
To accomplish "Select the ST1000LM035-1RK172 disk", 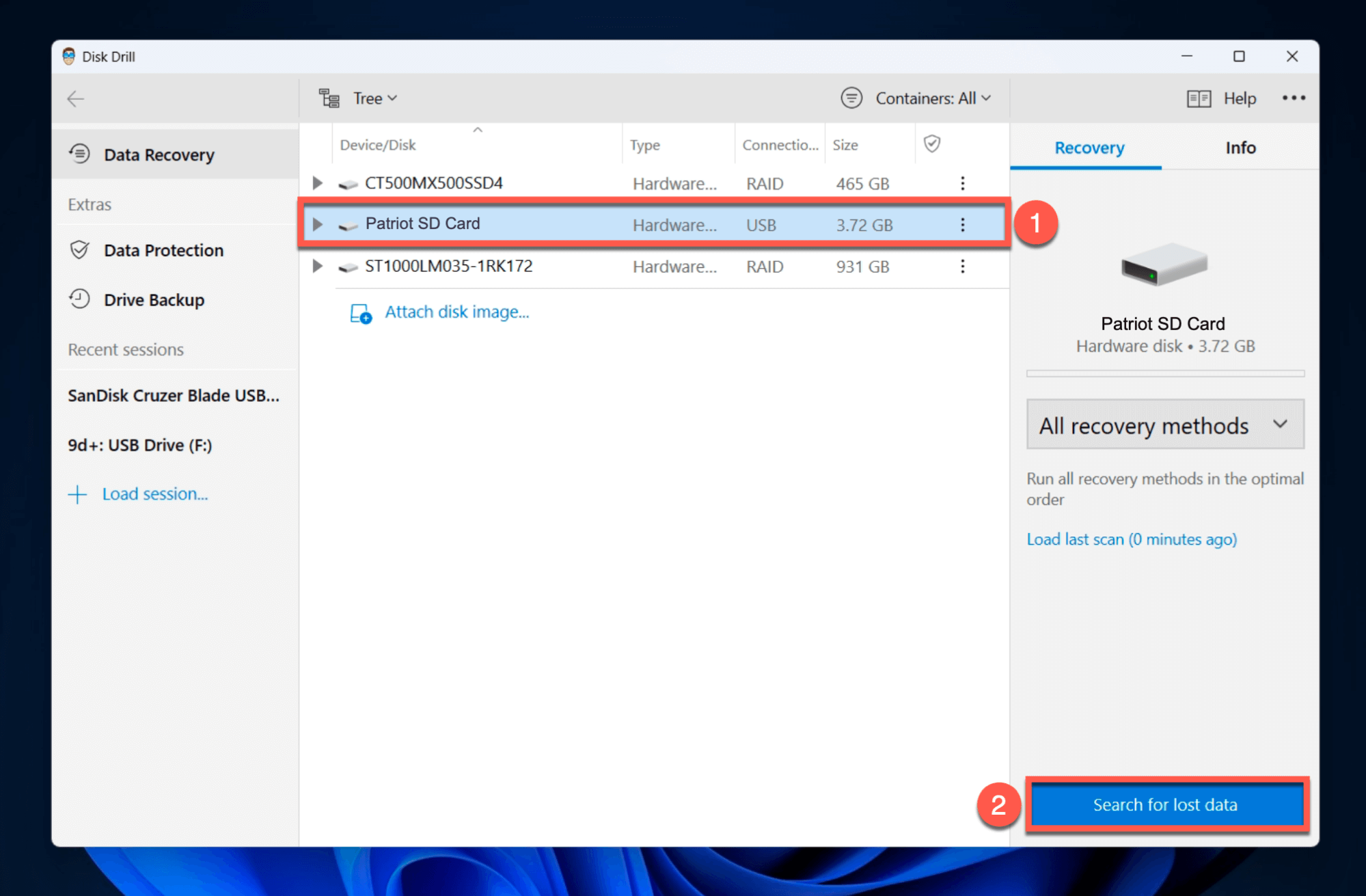I will point(654,266).
